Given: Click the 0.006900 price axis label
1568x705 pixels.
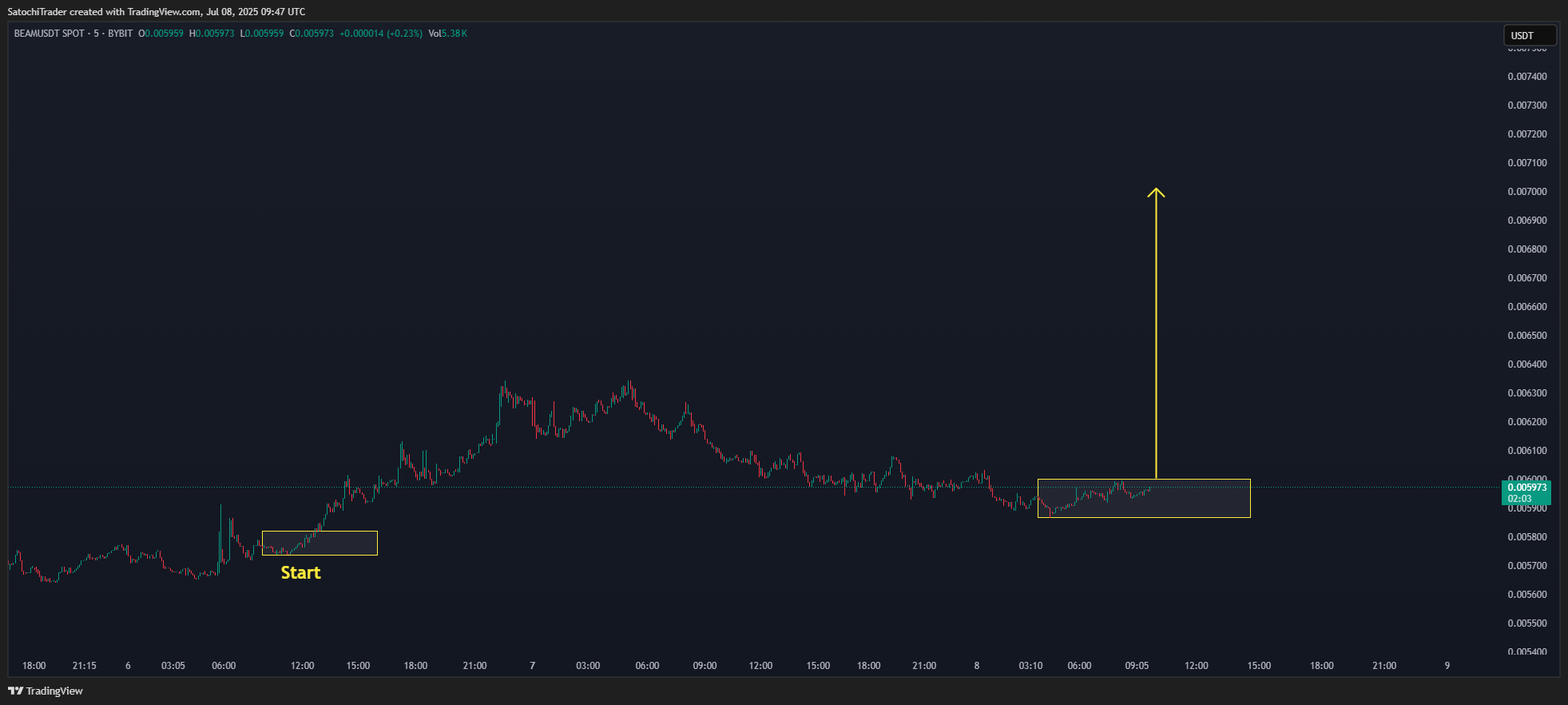Looking at the screenshot, I should pyautogui.click(x=1527, y=221).
